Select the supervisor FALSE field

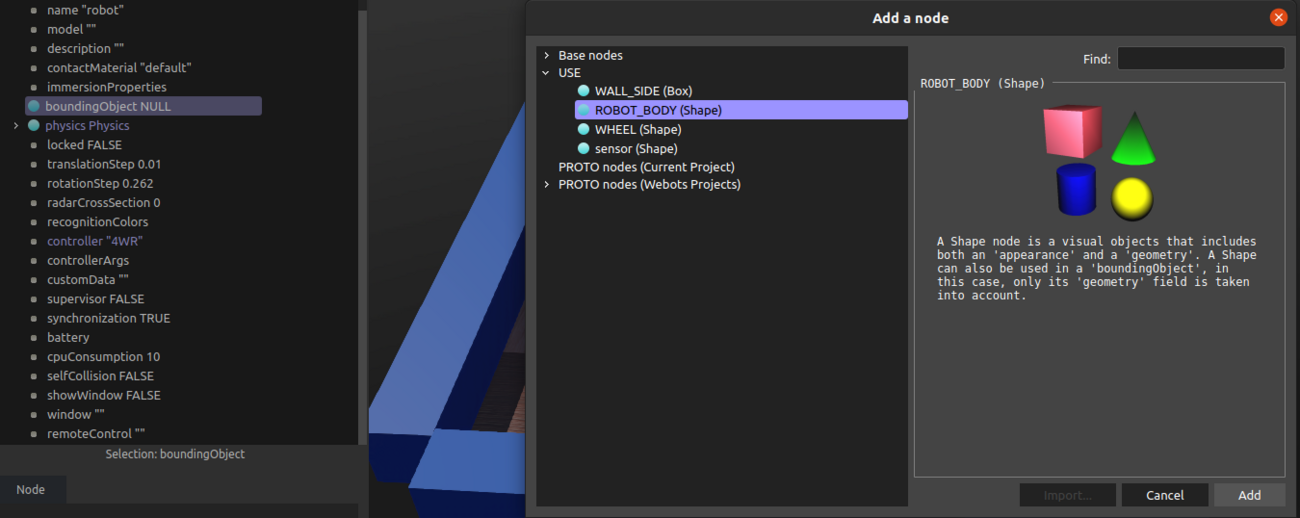click(x=95, y=299)
